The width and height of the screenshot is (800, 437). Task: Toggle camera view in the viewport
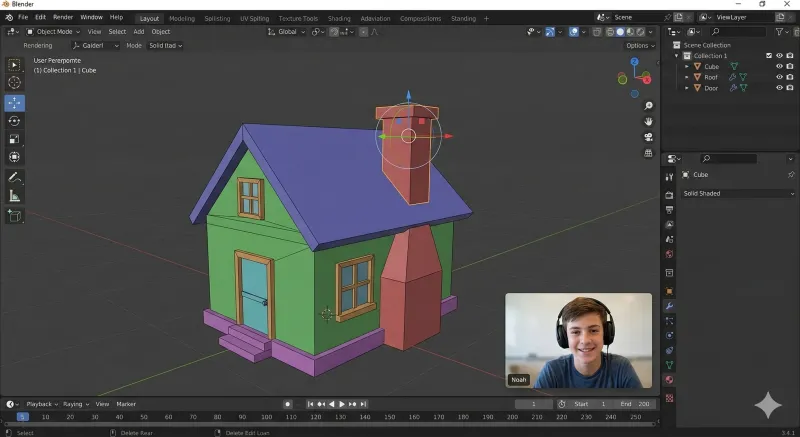click(649, 137)
